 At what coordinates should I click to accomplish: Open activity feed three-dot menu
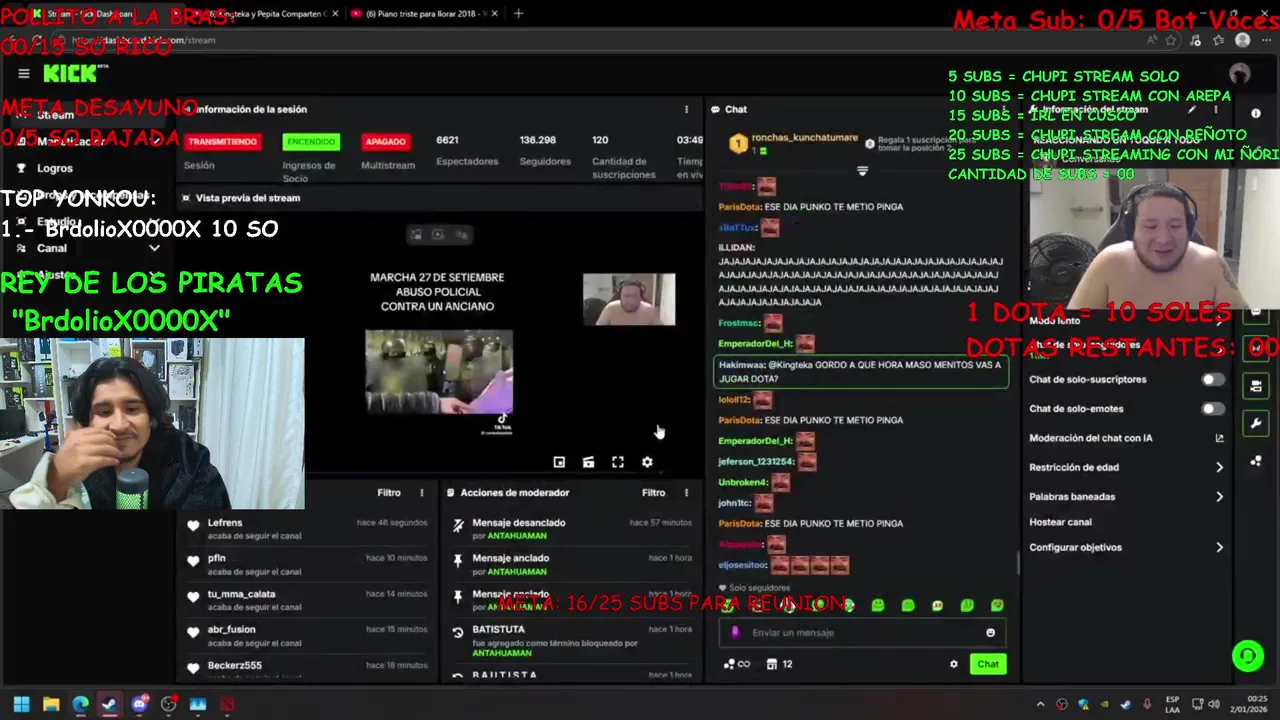point(422,492)
